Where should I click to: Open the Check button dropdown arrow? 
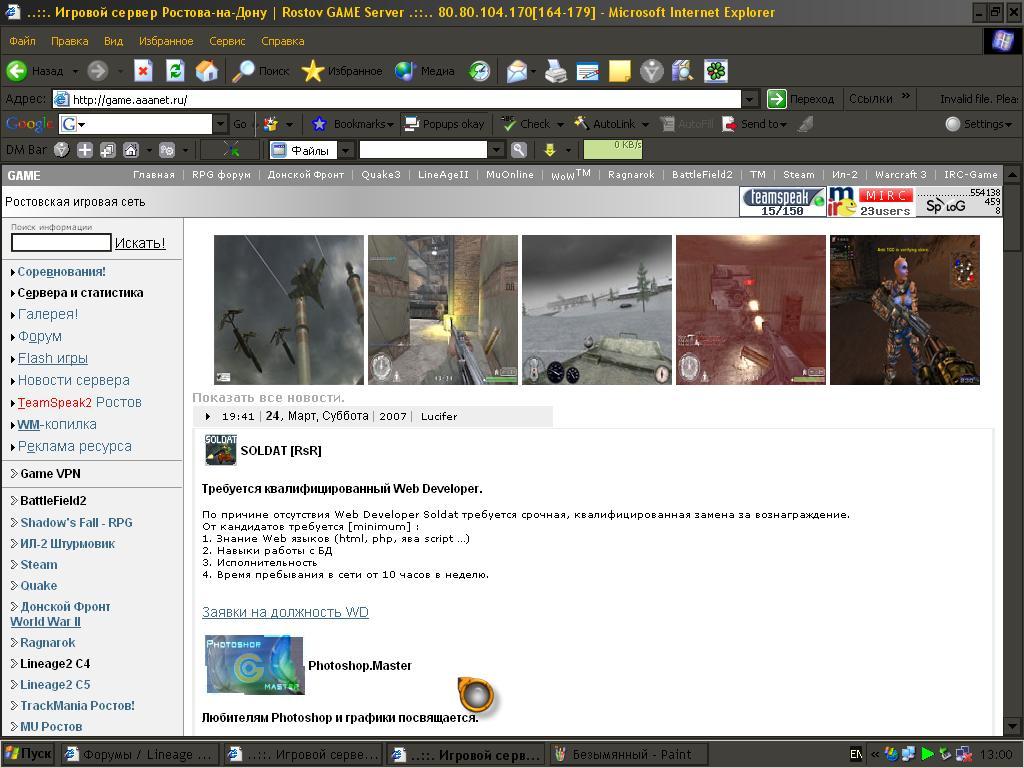(x=560, y=124)
